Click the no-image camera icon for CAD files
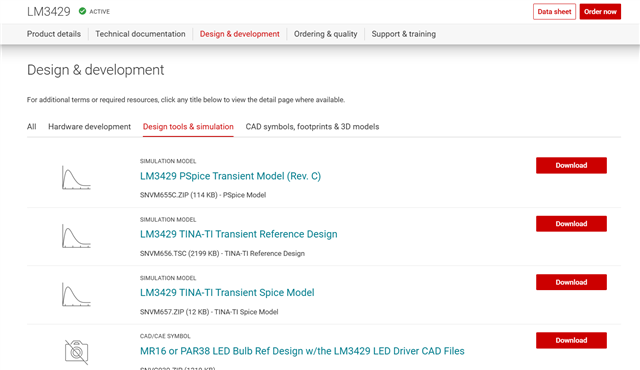 (76, 352)
